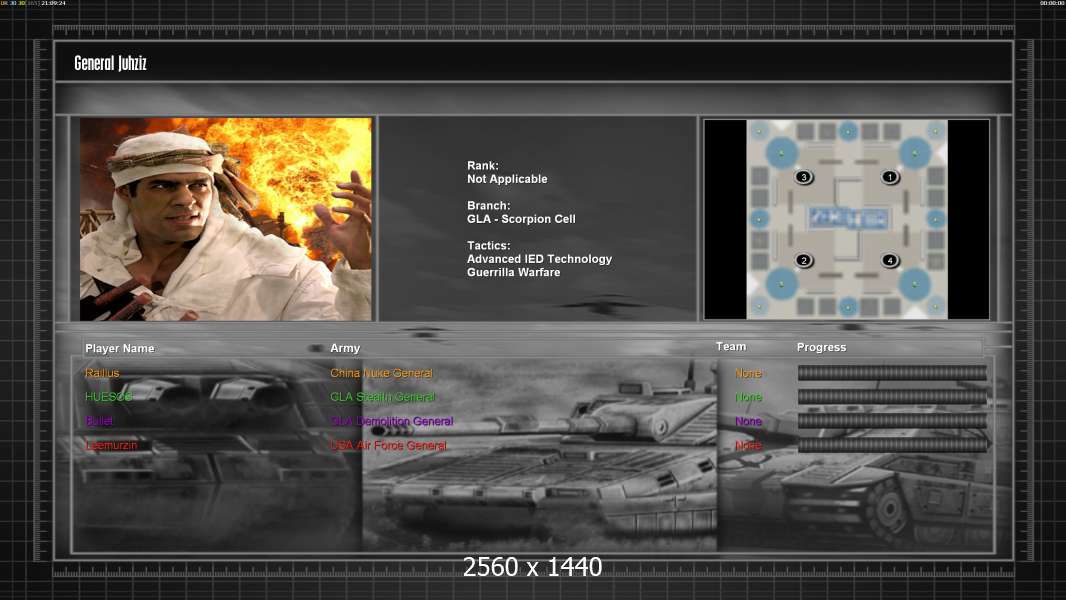Click the map preview thumbnail
The height and width of the screenshot is (600, 1066).
(847, 219)
